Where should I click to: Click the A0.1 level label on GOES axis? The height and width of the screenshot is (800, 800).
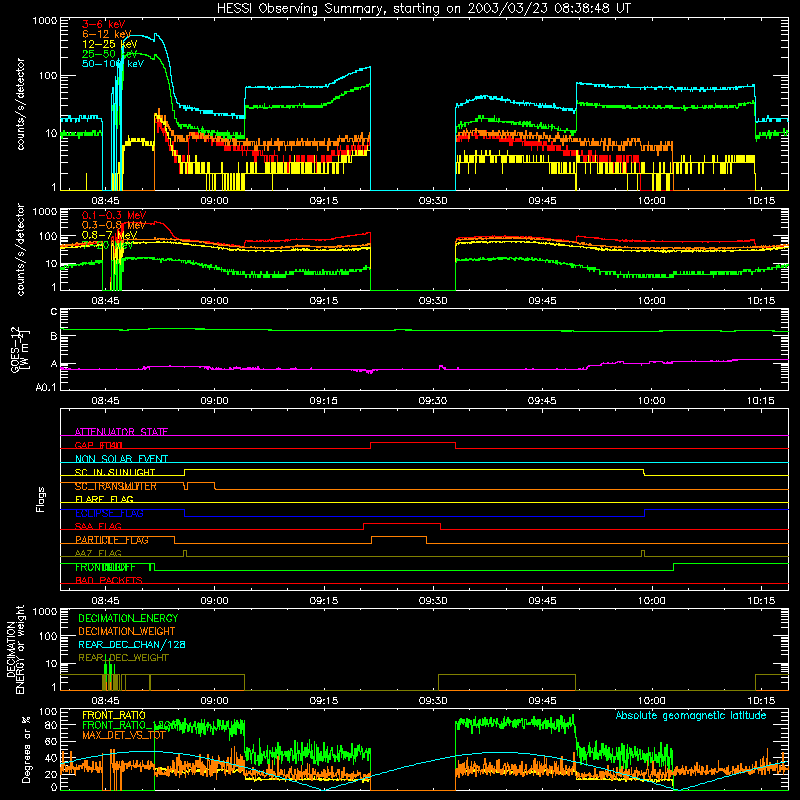pyautogui.click(x=46, y=388)
